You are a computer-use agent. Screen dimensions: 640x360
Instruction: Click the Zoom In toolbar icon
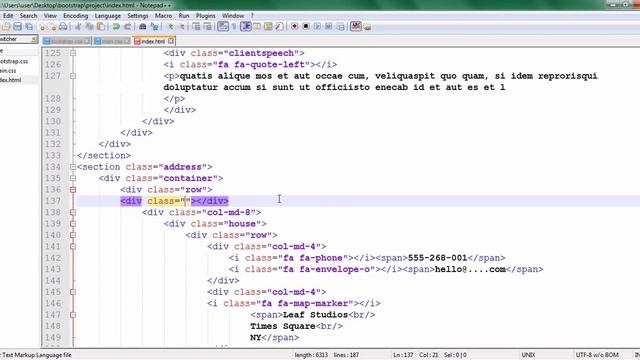click(x=170, y=27)
